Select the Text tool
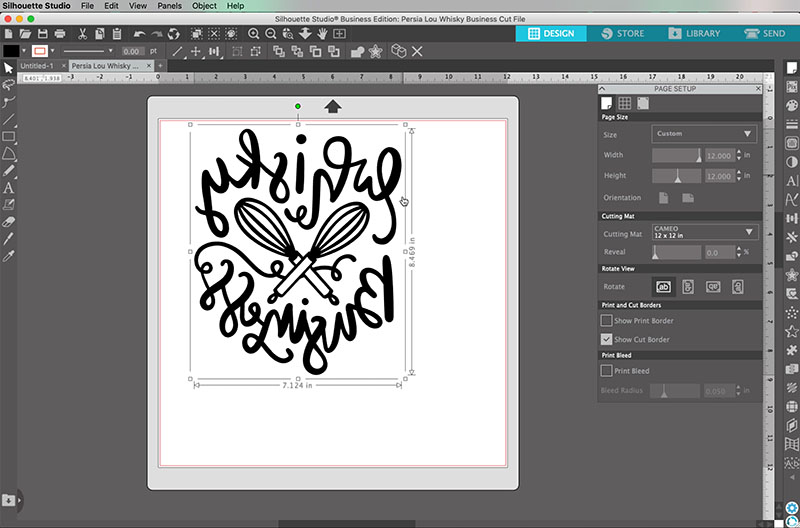The width and height of the screenshot is (800, 528). coord(8,188)
